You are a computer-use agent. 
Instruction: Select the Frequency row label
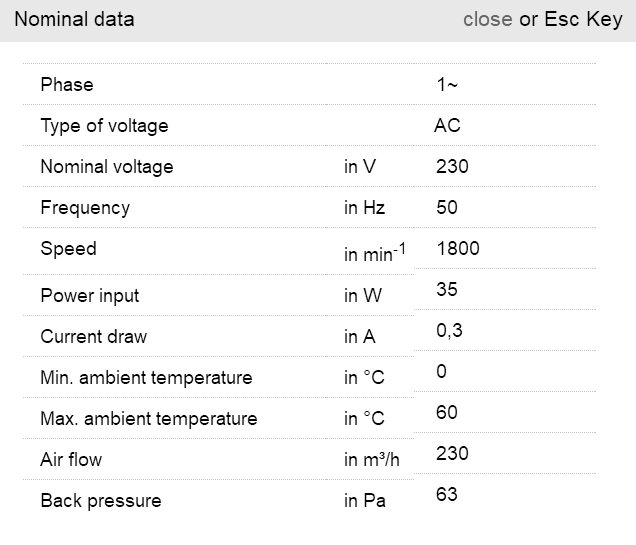pos(85,208)
